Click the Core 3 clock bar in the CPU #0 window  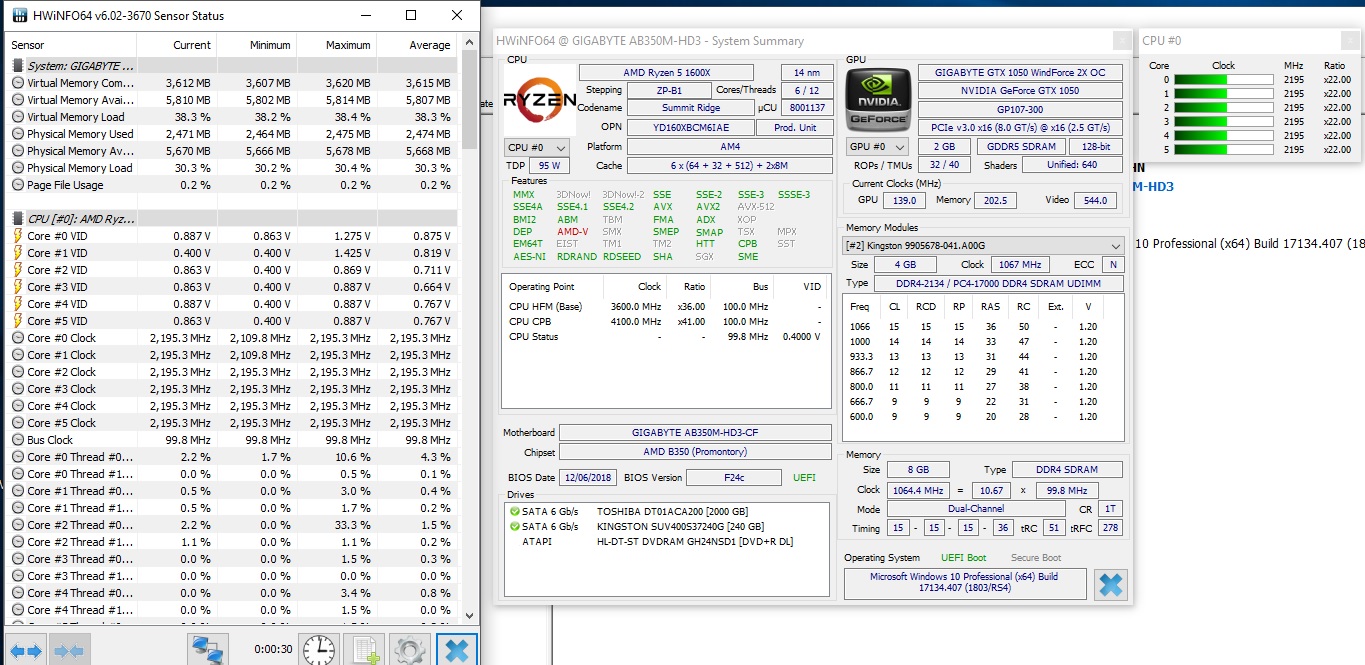(1223, 122)
